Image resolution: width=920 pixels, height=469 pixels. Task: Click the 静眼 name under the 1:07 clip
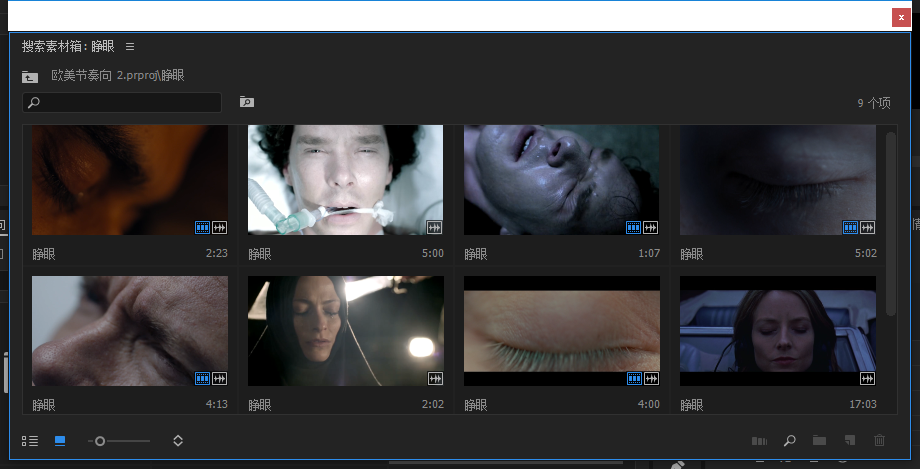476,254
